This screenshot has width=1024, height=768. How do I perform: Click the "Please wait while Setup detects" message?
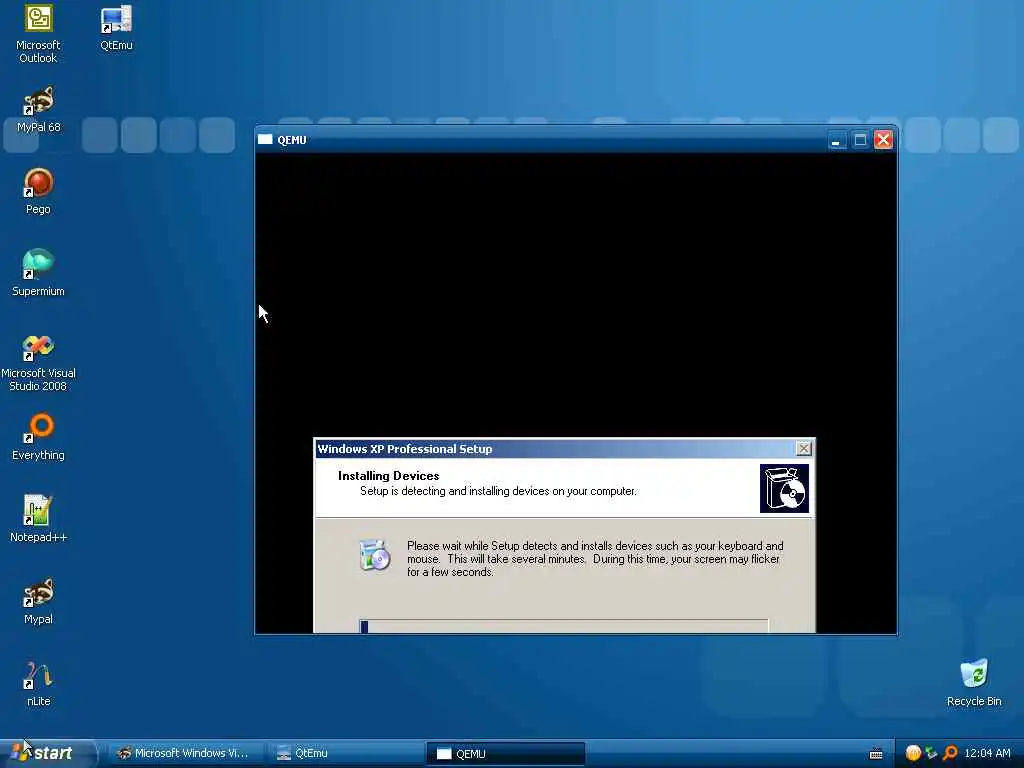coord(595,559)
